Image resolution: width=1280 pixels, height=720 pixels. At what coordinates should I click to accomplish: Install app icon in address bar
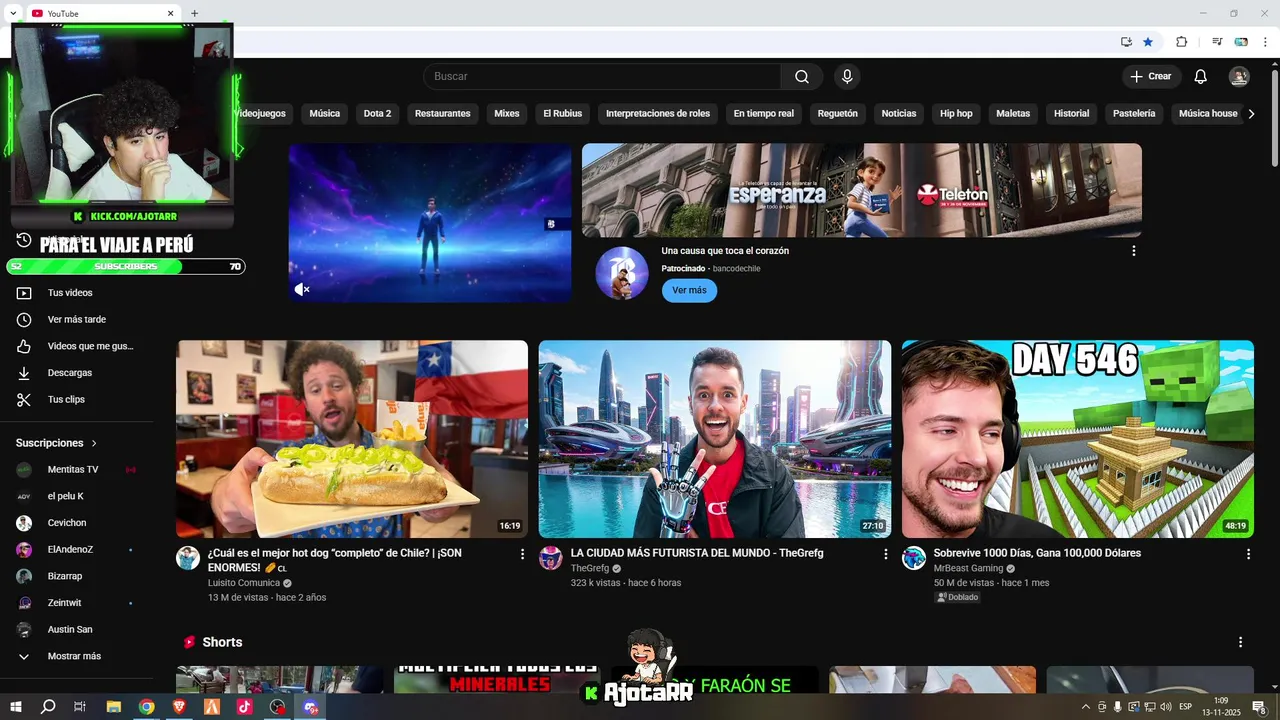tap(1126, 42)
